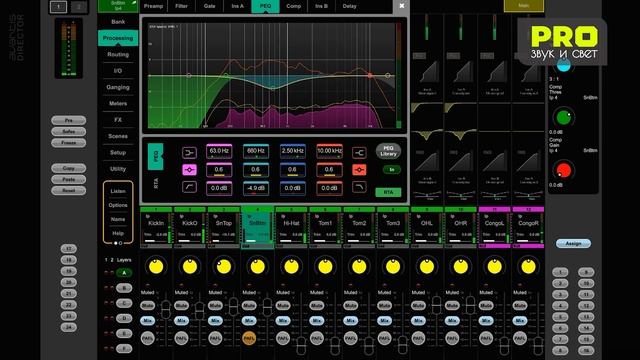
Task: Select the HF band top filter shape icon
Action: [359, 152]
